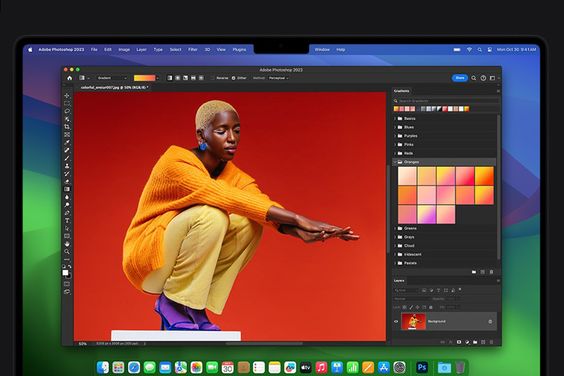Select the Frame tool
Screen dimensions: 564x376
(x=67, y=135)
